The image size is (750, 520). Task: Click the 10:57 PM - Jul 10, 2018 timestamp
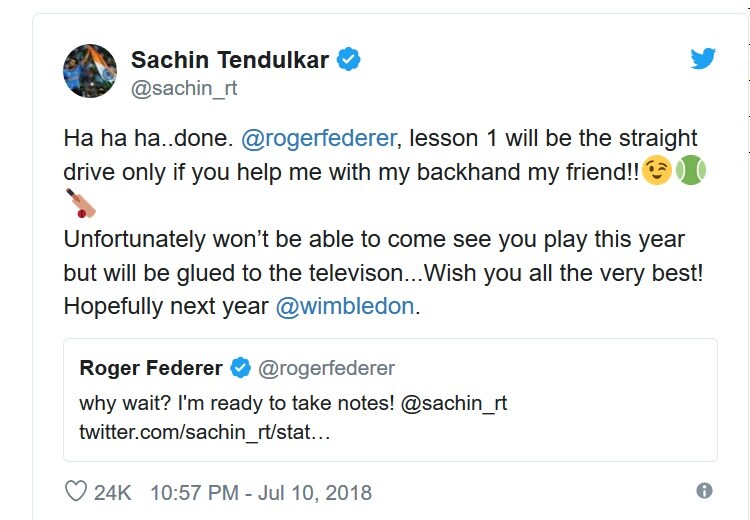pyautogui.click(x=260, y=492)
